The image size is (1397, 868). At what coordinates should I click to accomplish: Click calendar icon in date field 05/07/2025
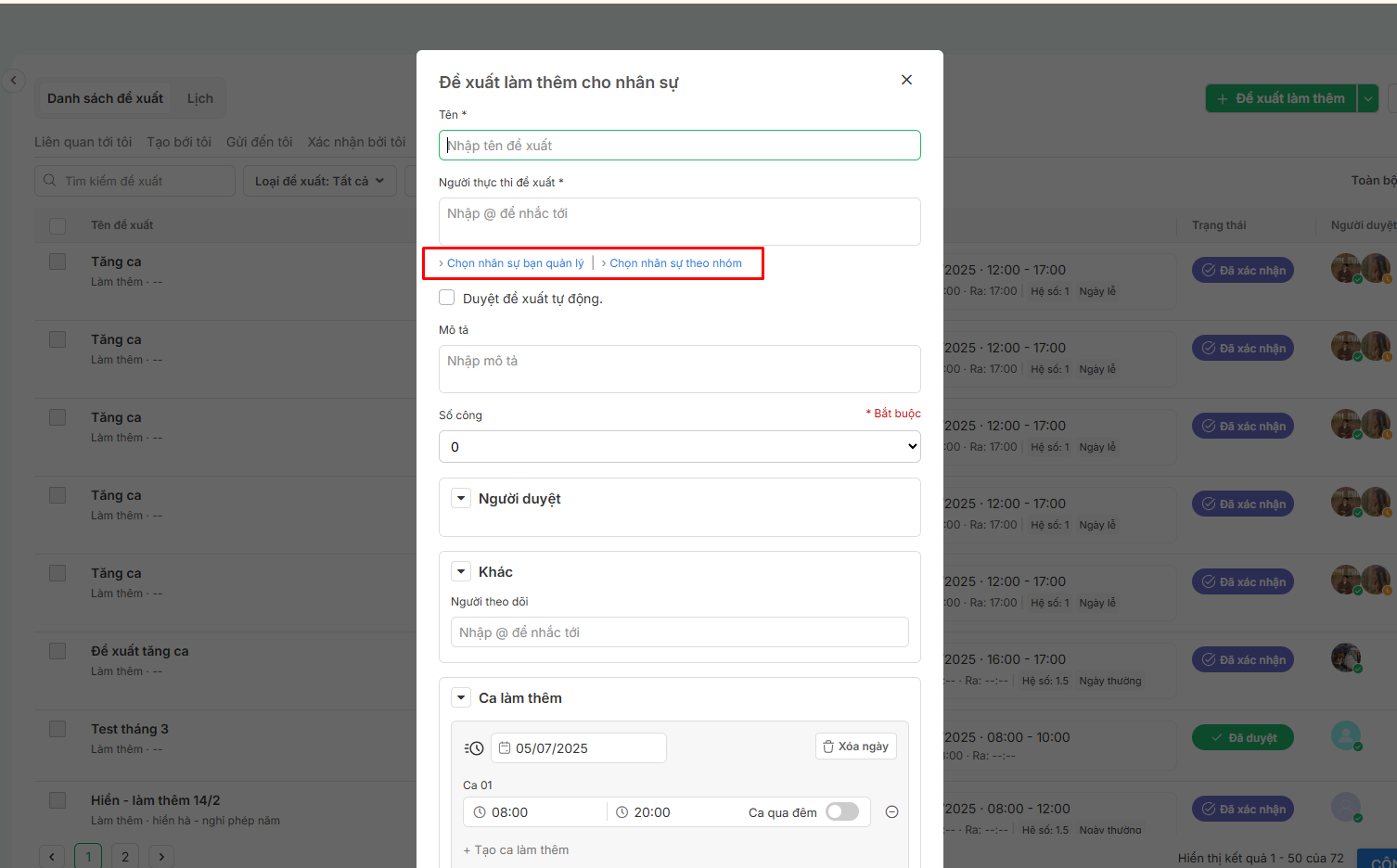(x=505, y=747)
